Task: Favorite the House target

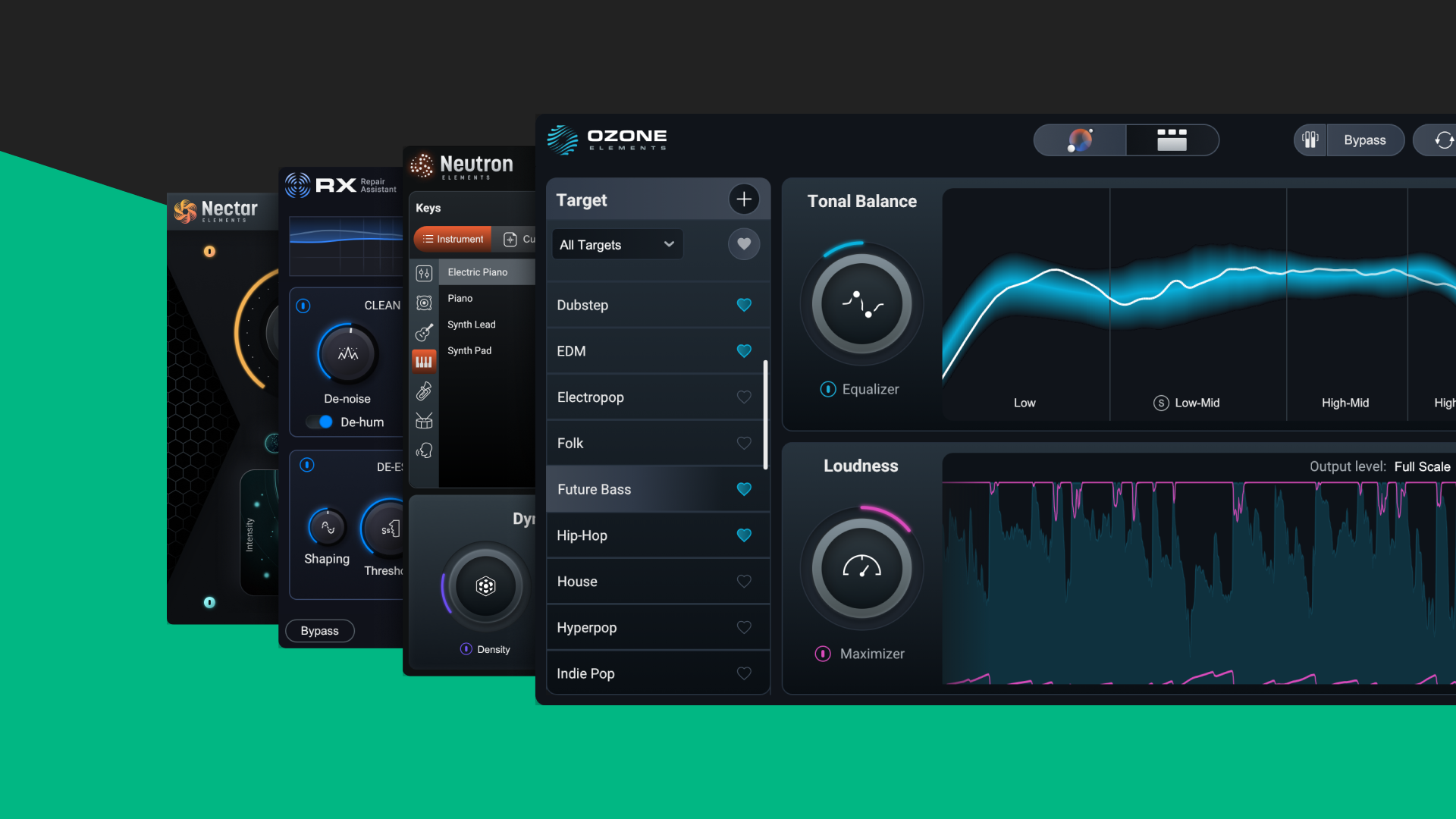Action: click(744, 582)
